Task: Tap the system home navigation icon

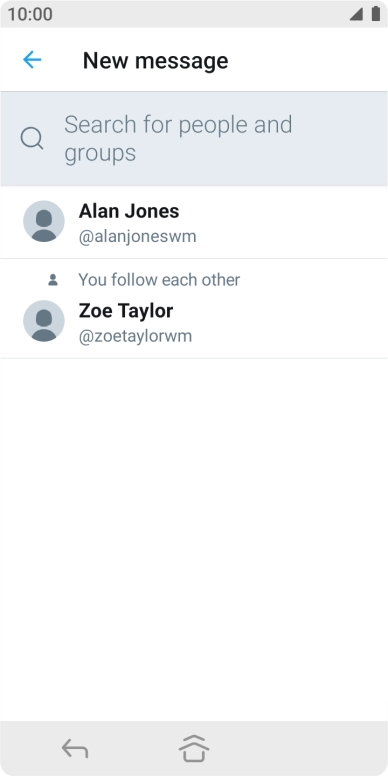Action: coord(194,748)
